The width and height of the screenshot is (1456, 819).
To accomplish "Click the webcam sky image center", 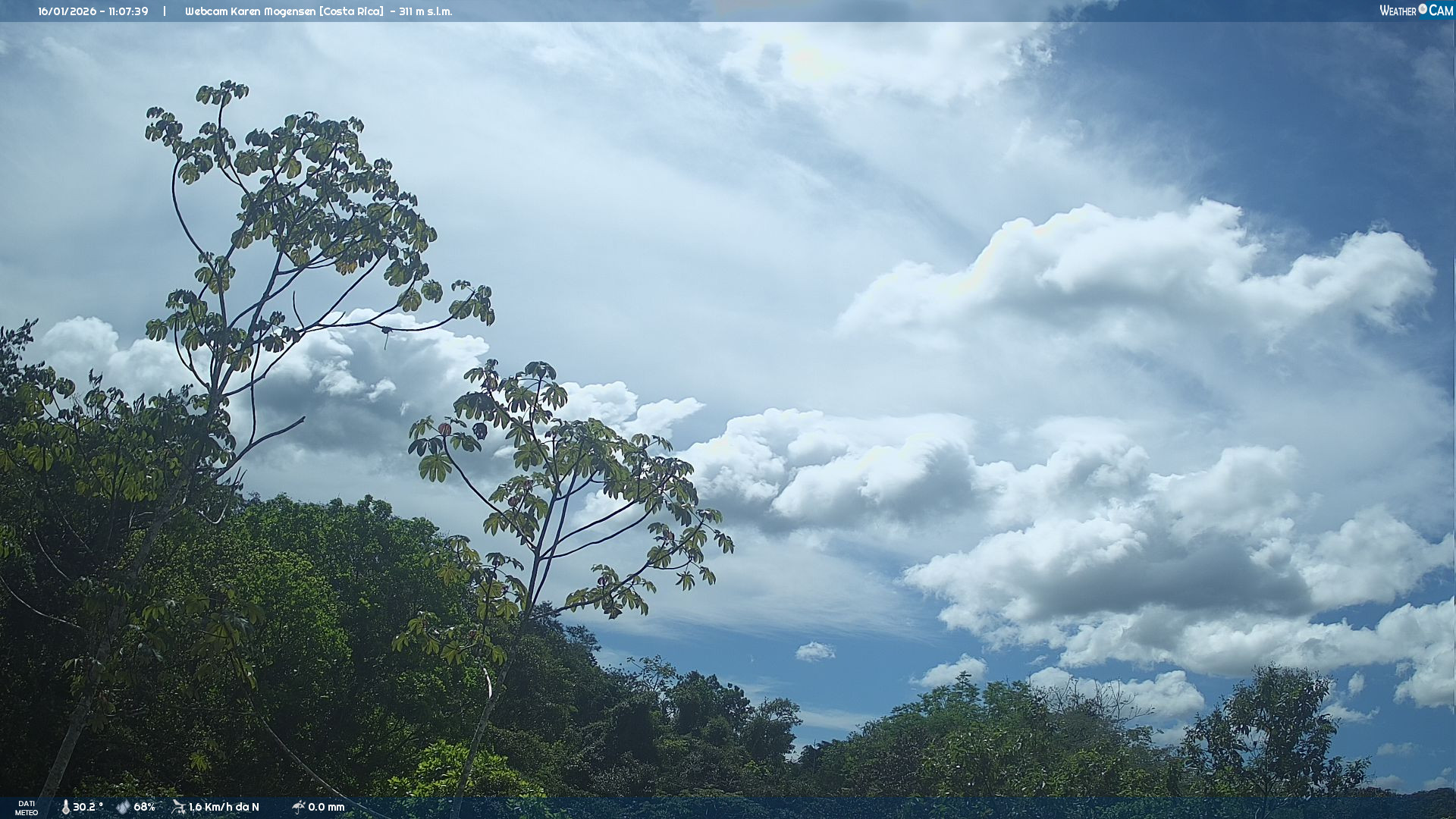I will (x=728, y=409).
